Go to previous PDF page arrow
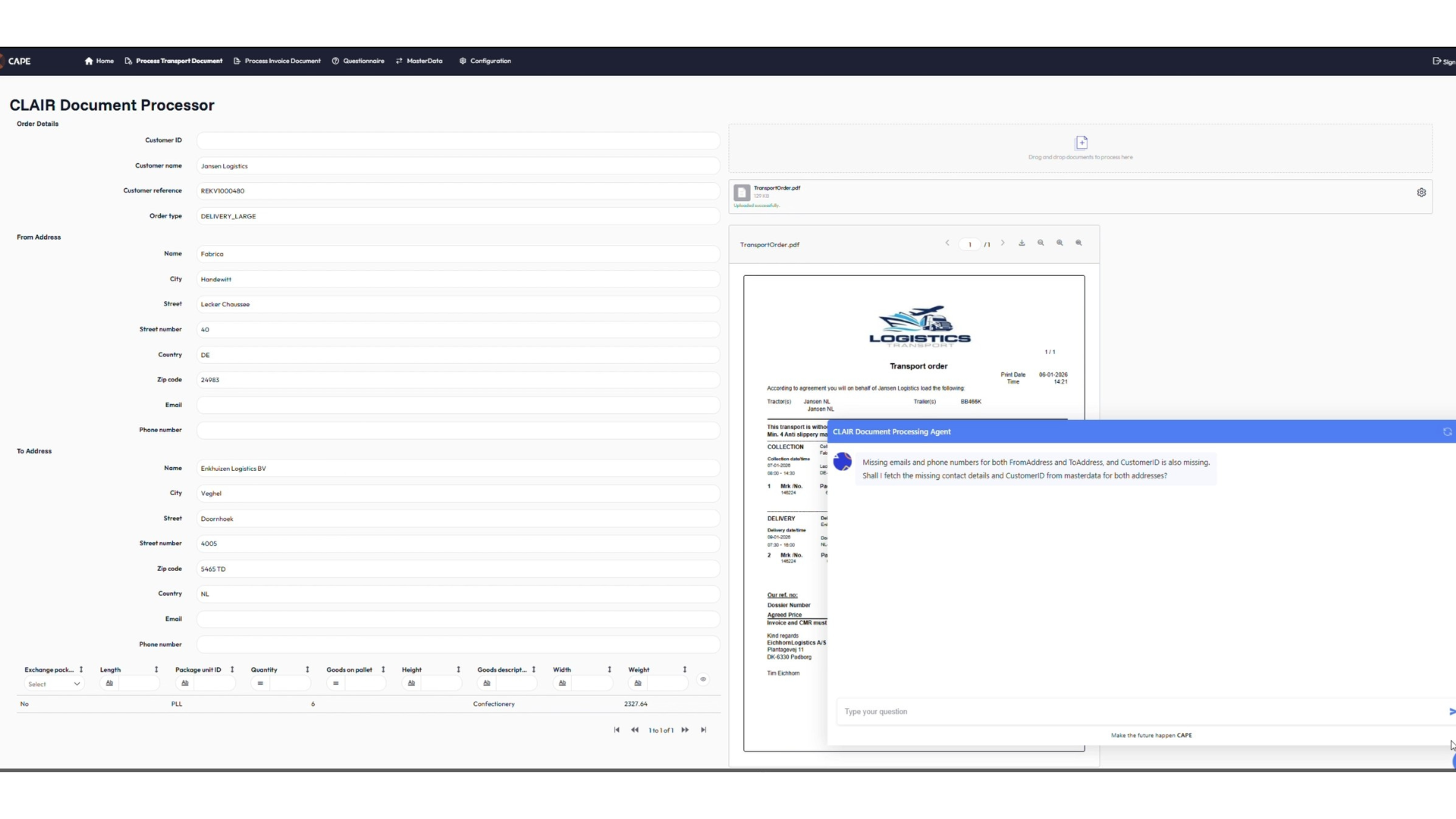The width and height of the screenshot is (1456, 819). 947,243
